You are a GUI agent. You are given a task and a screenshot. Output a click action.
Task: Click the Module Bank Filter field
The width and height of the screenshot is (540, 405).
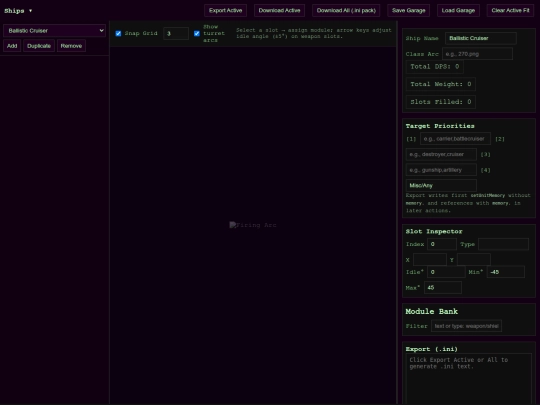(x=466, y=326)
